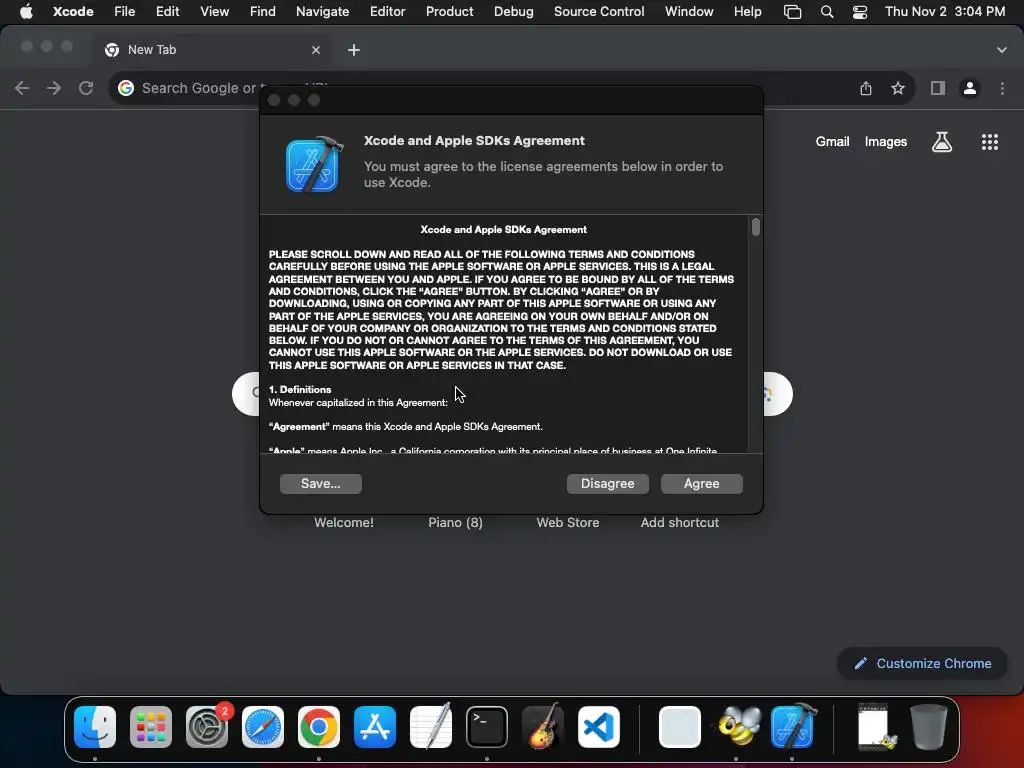This screenshot has width=1024, height=768.
Task: Open Chrome from the Dock
Action: [x=319, y=727]
